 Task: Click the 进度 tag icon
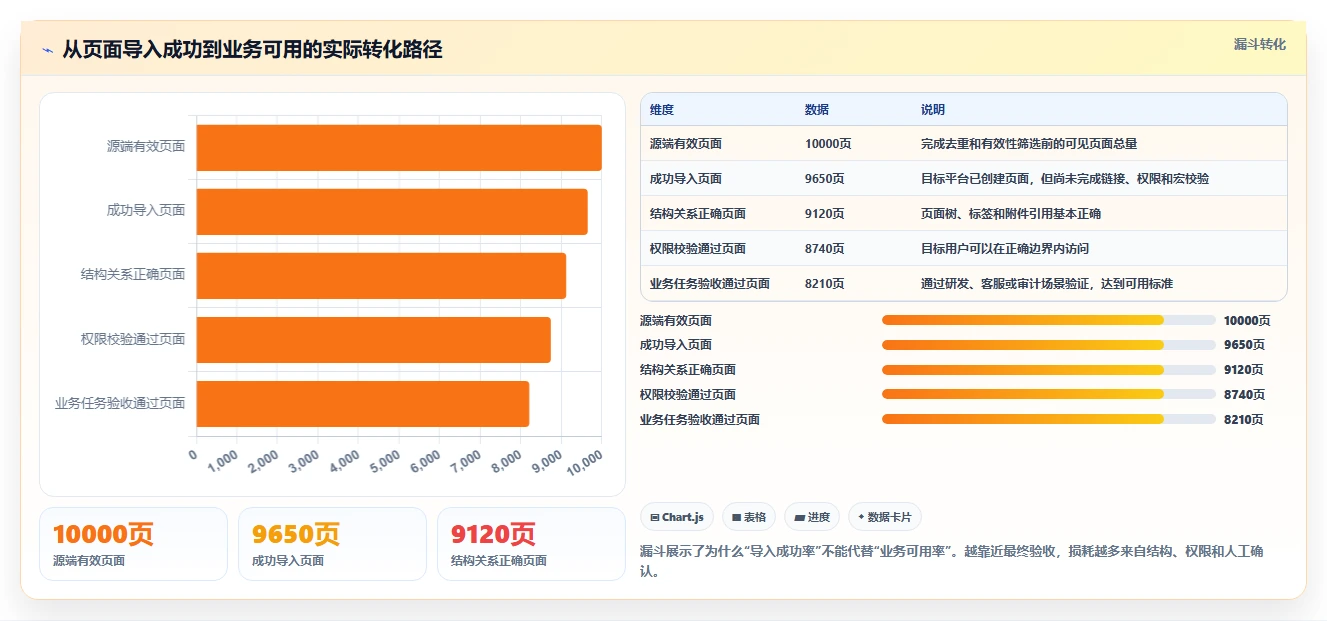tap(799, 517)
